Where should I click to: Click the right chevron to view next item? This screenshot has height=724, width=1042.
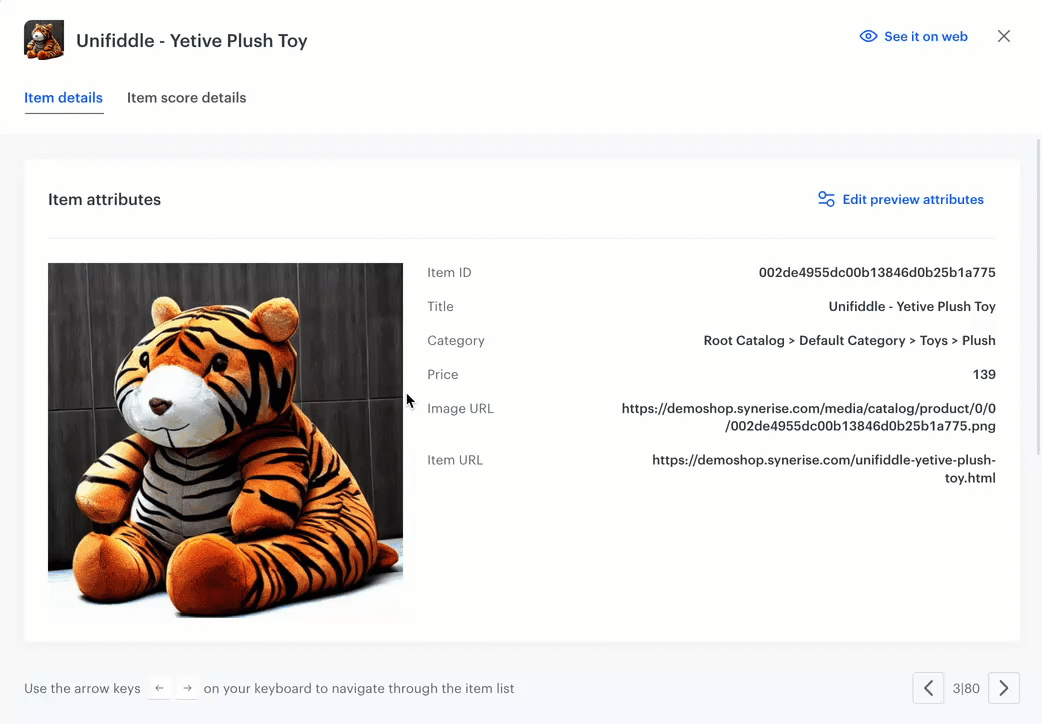click(1004, 688)
